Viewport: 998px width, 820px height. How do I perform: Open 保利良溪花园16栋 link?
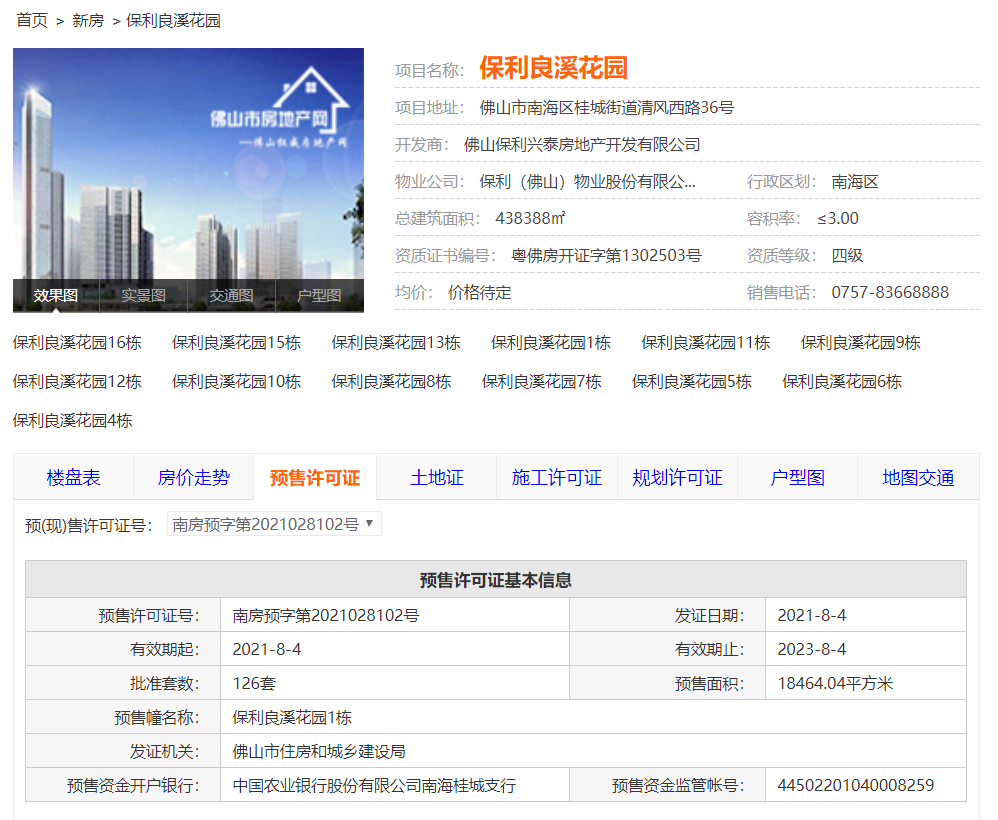coord(77,343)
